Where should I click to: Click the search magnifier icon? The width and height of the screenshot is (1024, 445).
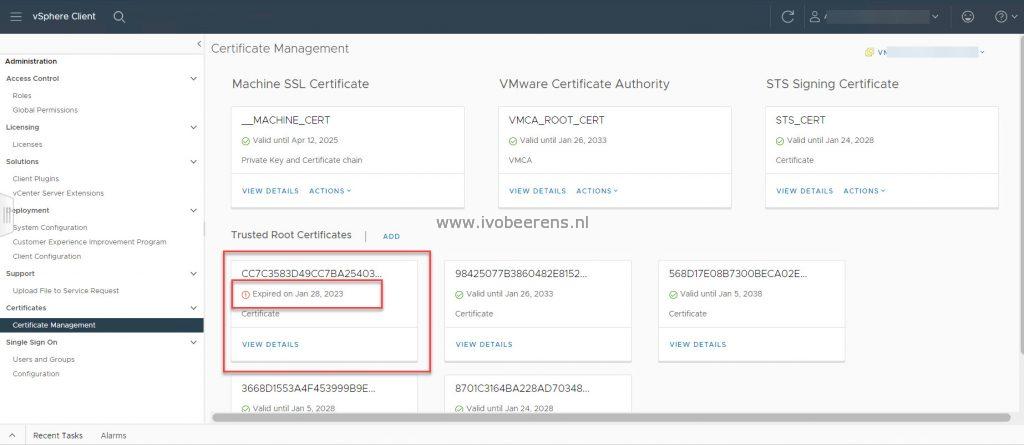click(x=119, y=17)
